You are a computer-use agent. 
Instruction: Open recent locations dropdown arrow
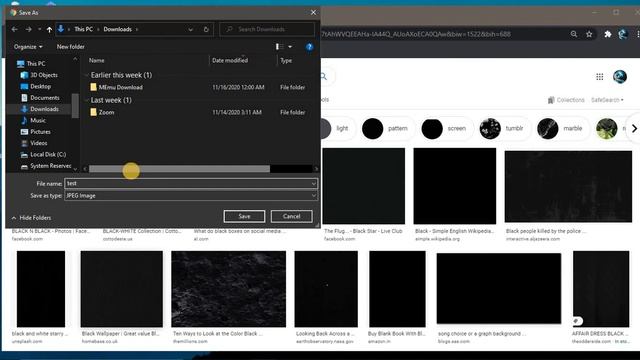39,29
